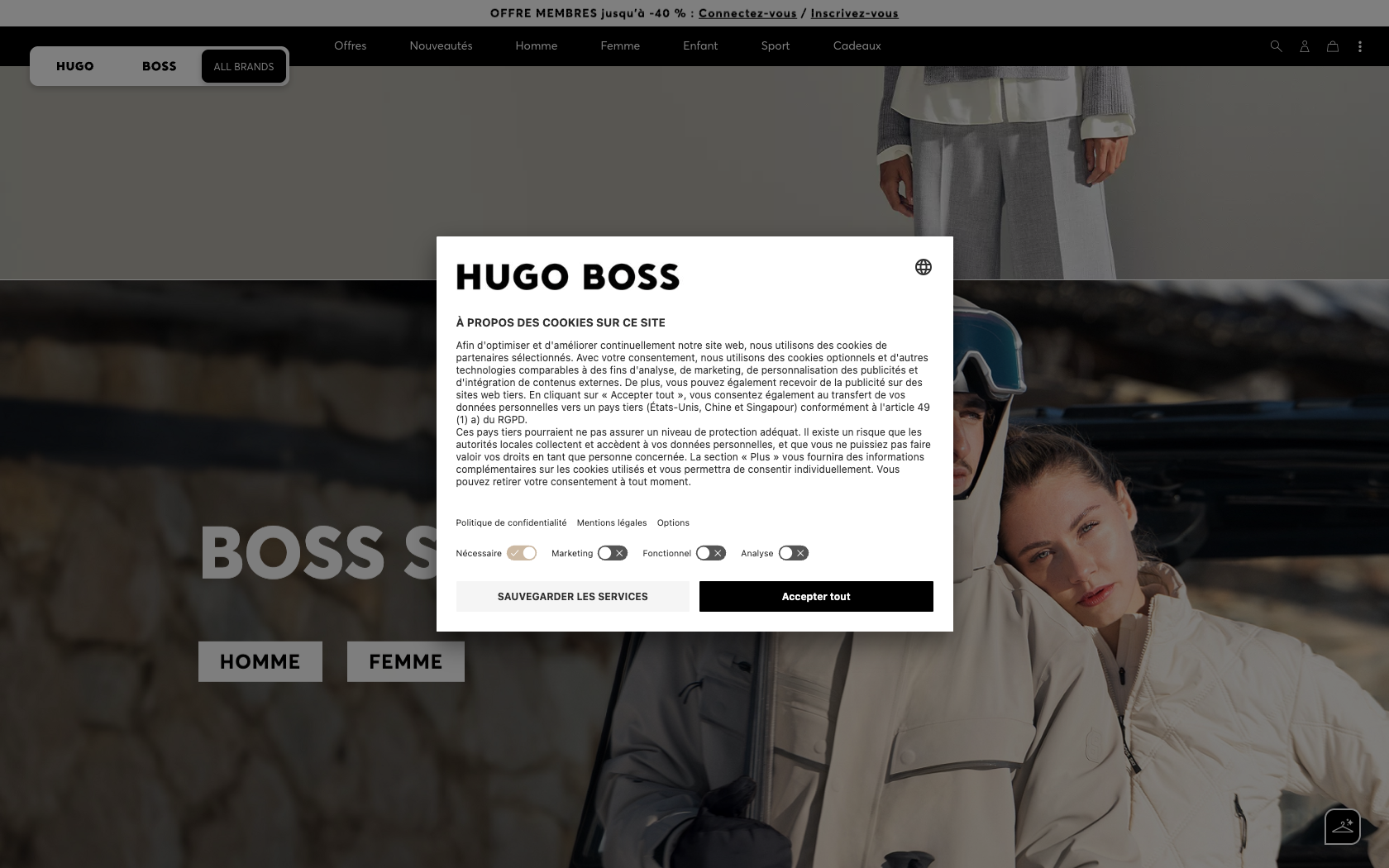The height and width of the screenshot is (868, 1389).
Task: Enable the Analyse cookies toggle
Action: [x=793, y=553]
